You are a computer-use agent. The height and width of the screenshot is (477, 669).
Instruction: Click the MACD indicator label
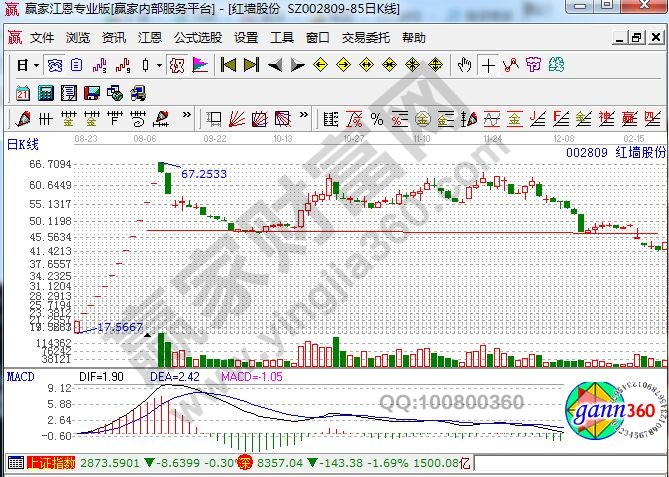tap(21, 377)
